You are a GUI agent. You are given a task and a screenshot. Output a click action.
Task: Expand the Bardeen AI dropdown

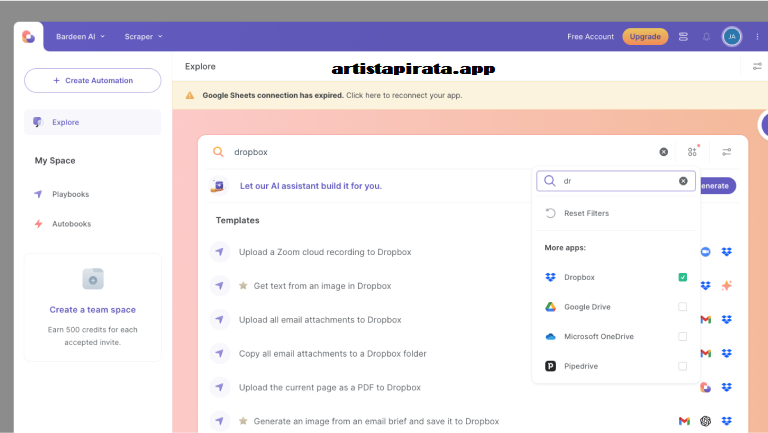80,37
